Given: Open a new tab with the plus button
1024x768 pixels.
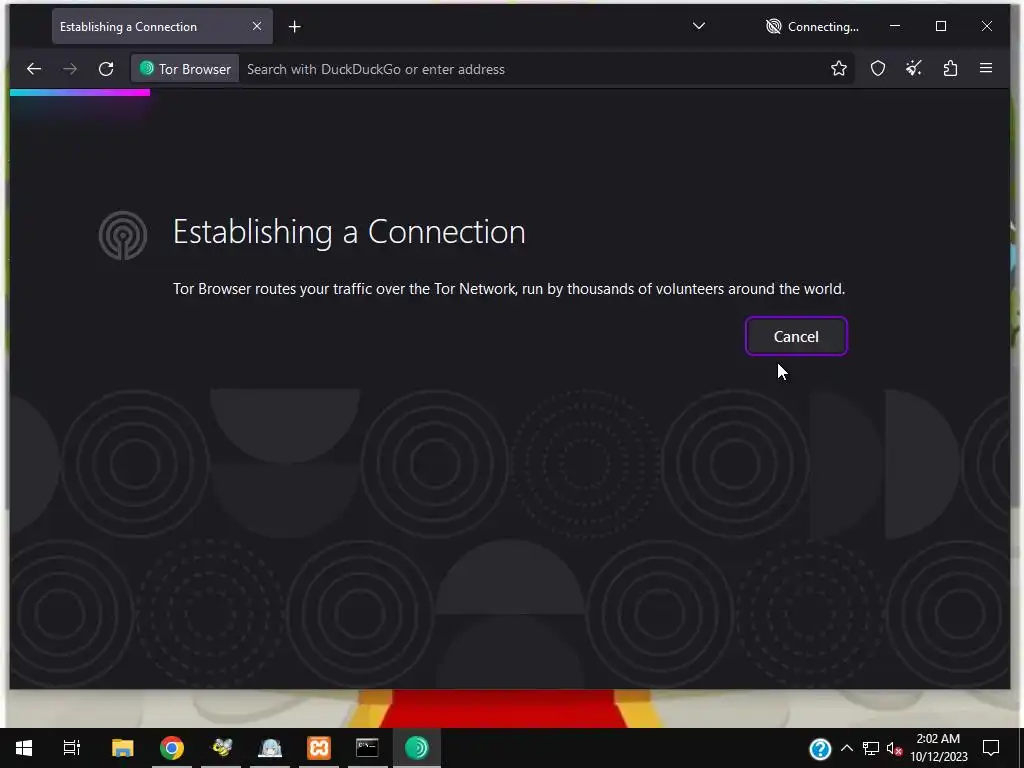Looking at the screenshot, I should (295, 27).
